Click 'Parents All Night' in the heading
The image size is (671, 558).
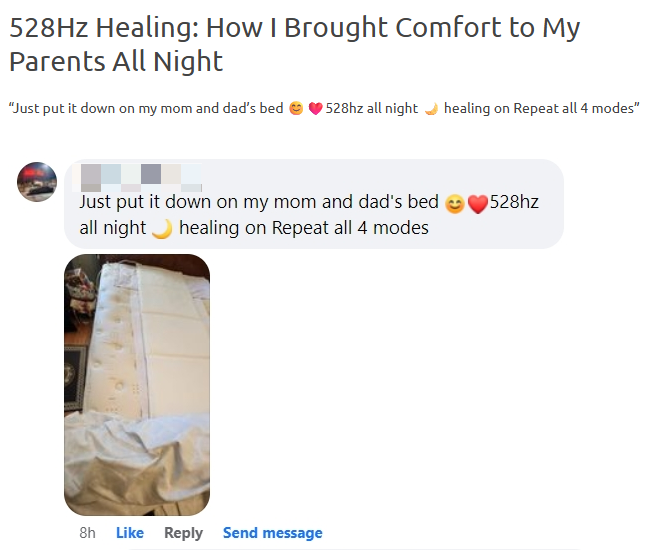(116, 61)
